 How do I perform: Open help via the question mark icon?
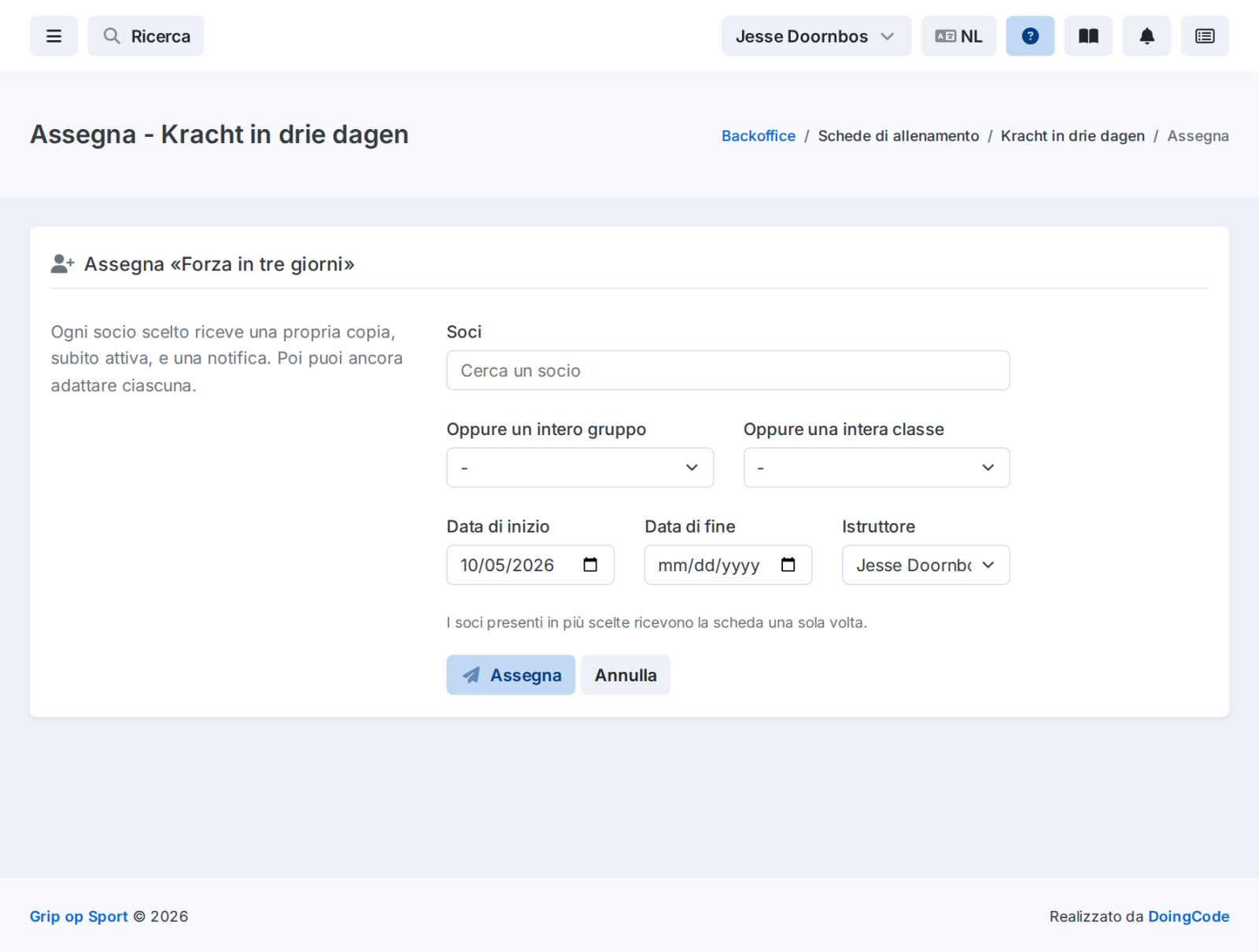click(x=1030, y=36)
